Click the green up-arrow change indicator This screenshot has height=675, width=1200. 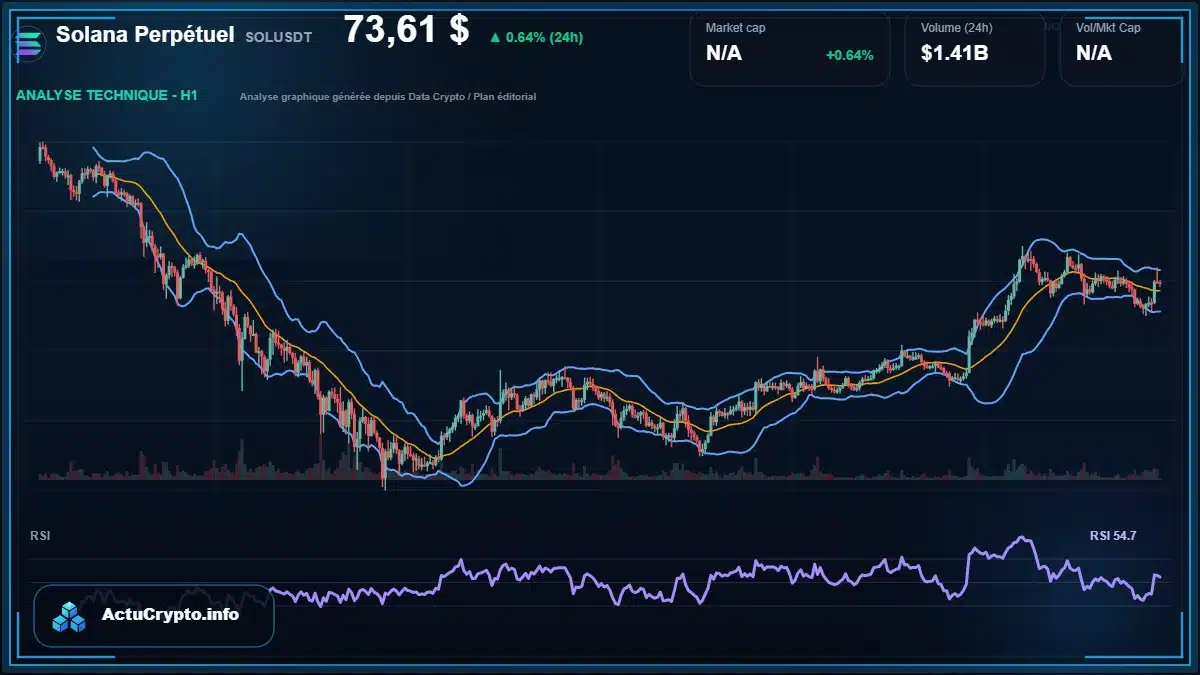(x=495, y=37)
